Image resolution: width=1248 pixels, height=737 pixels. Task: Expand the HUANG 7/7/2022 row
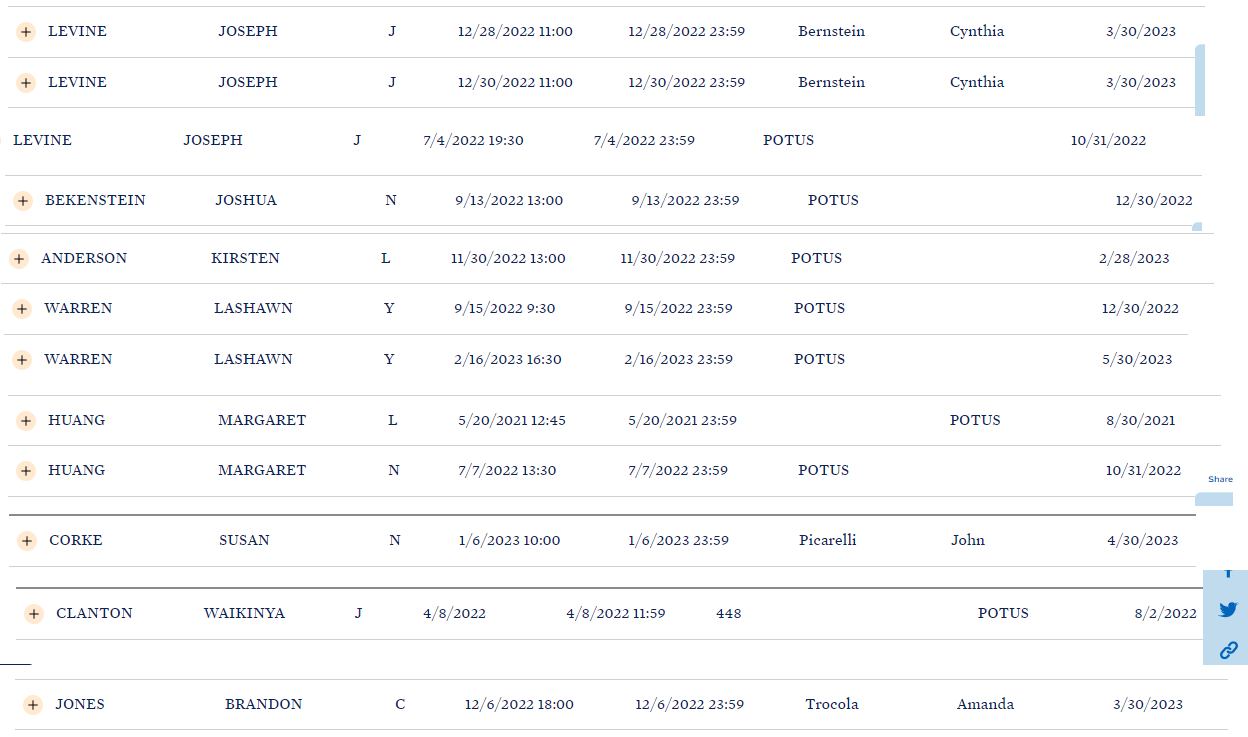(x=26, y=471)
